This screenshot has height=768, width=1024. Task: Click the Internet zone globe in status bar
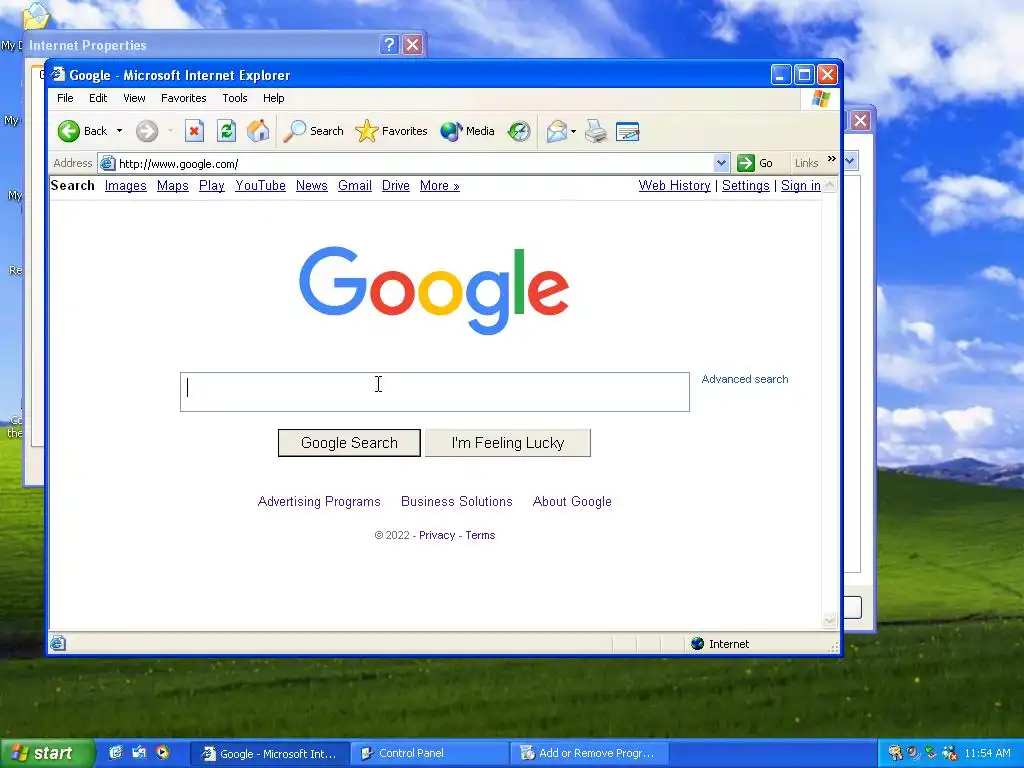tap(697, 644)
